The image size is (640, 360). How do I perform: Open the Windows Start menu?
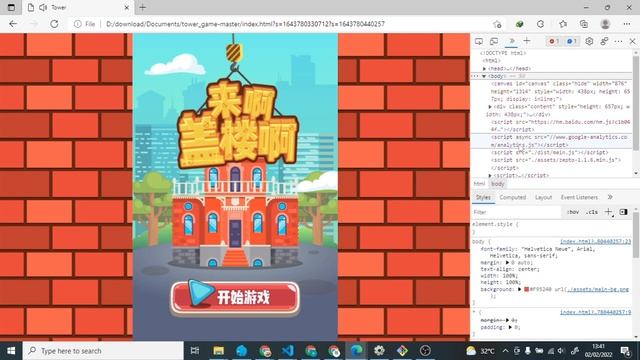(11, 351)
